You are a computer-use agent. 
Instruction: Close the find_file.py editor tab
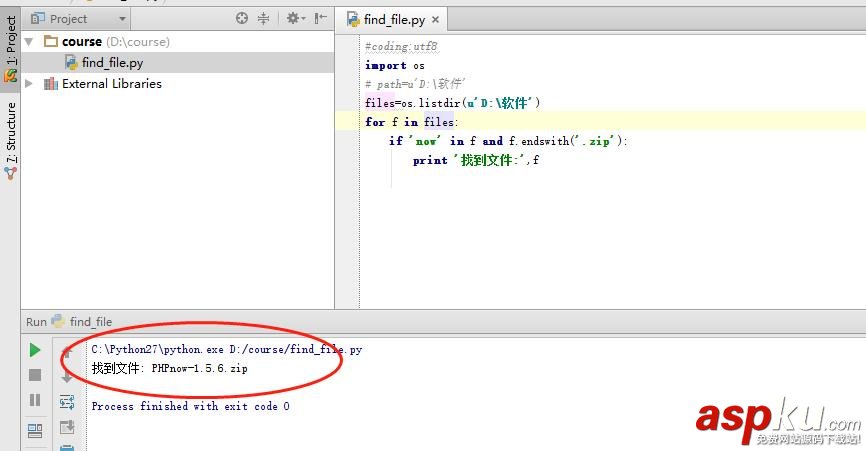436,20
